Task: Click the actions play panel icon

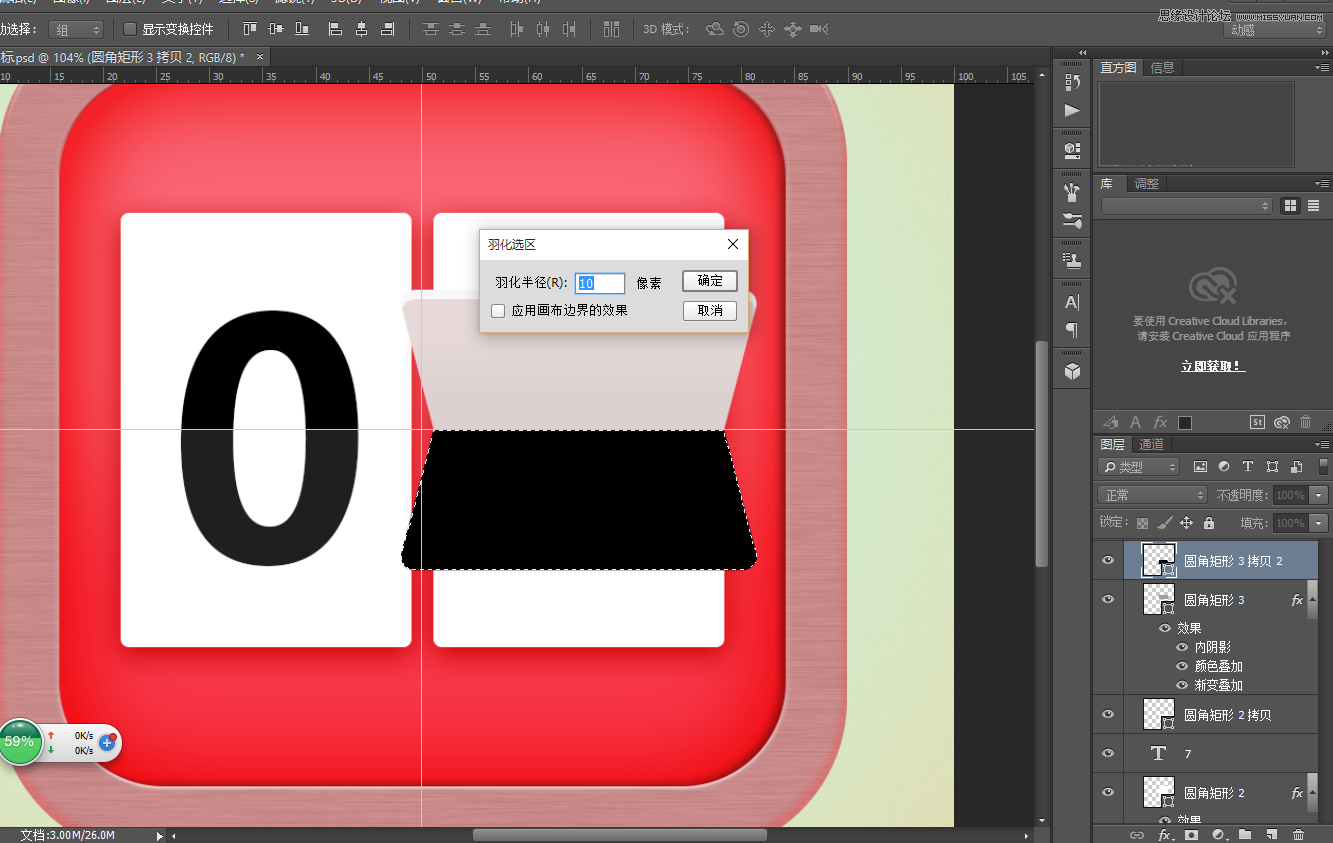Action: (1072, 110)
